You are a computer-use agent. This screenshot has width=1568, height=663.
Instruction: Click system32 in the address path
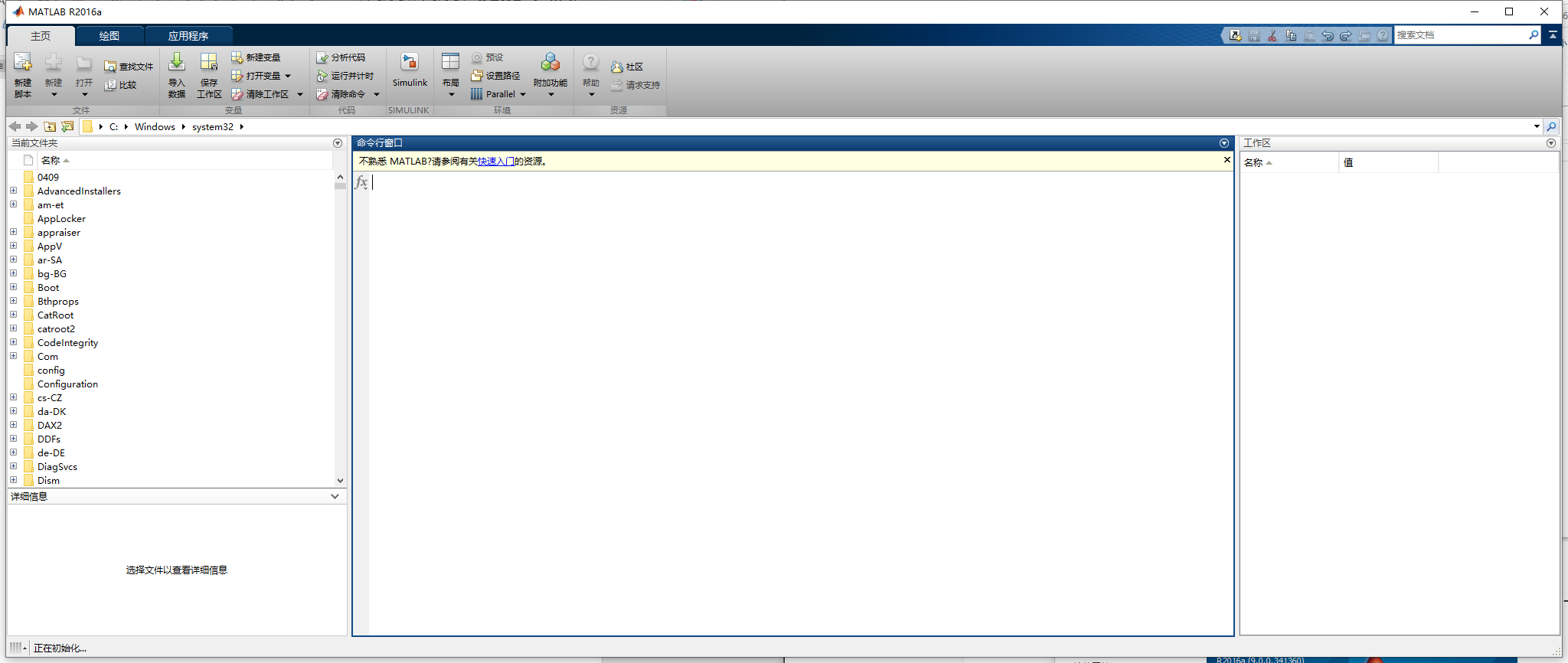213,127
